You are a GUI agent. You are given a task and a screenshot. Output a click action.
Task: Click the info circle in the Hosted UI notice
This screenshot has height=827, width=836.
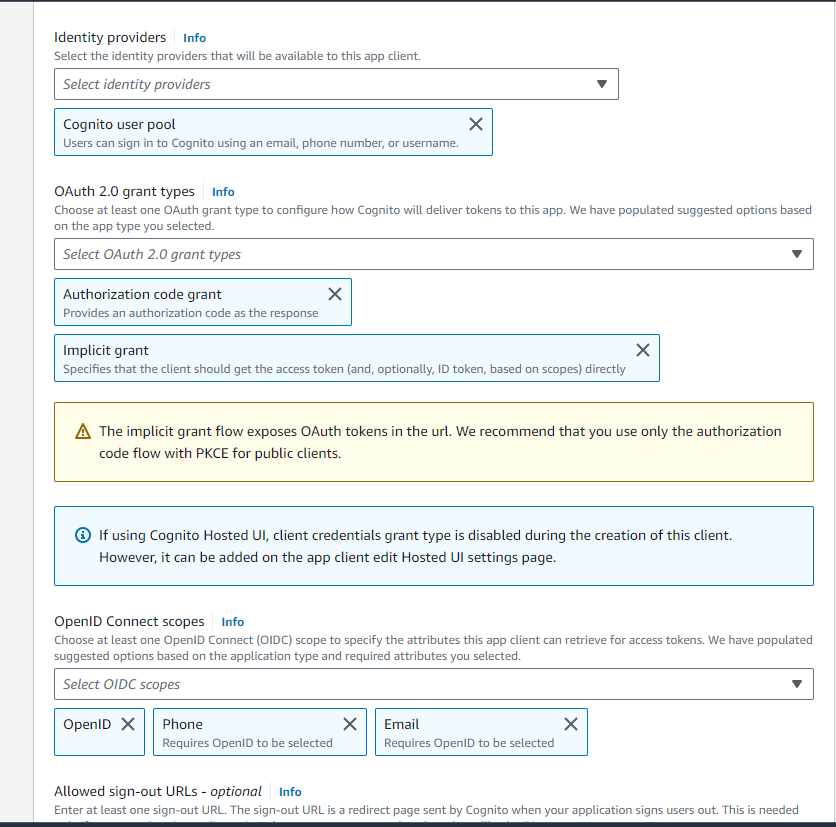(82, 535)
